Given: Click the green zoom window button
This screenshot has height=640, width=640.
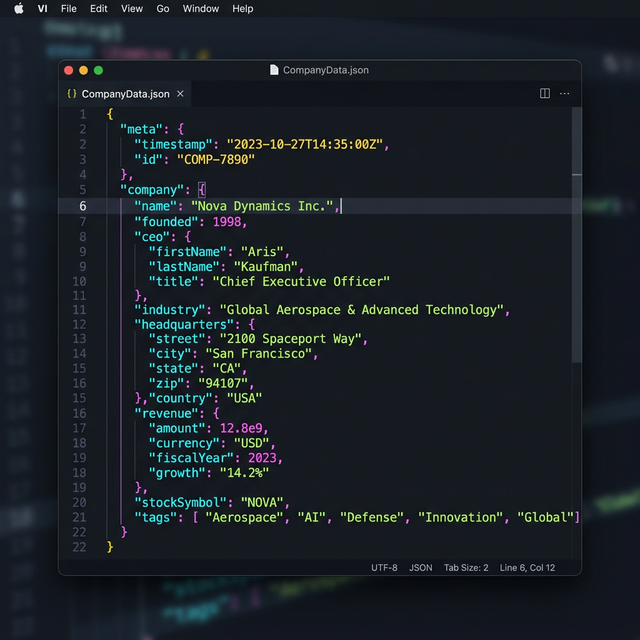Looking at the screenshot, I should point(98,70).
